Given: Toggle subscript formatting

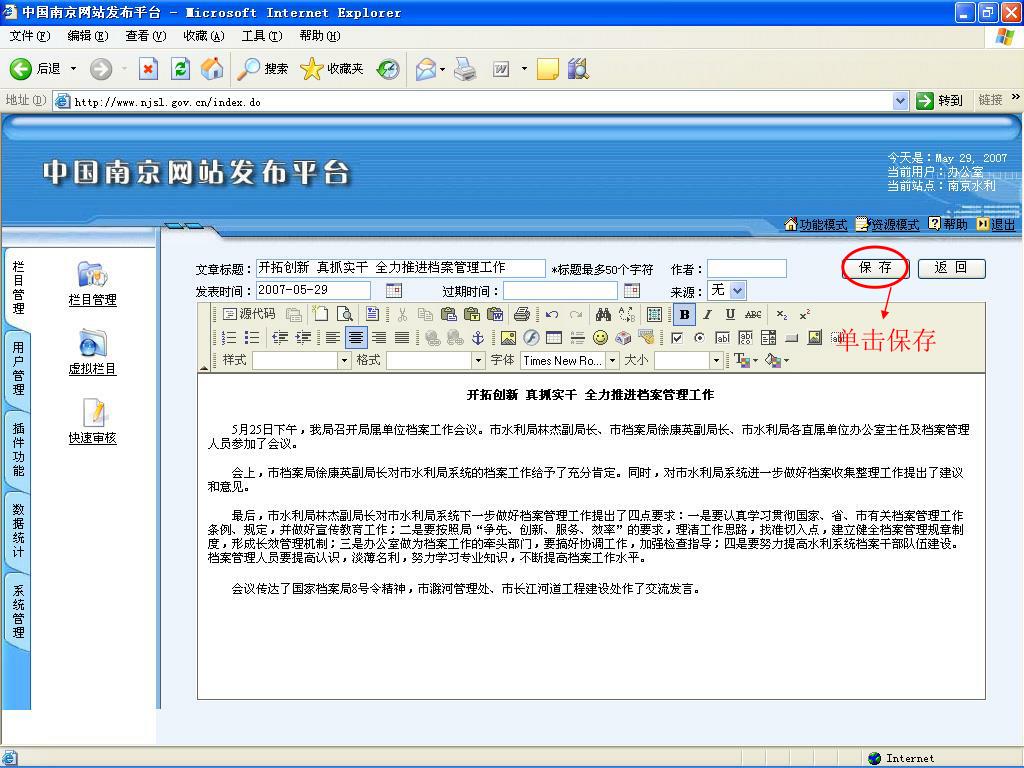Looking at the screenshot, I should click(782, 314).
